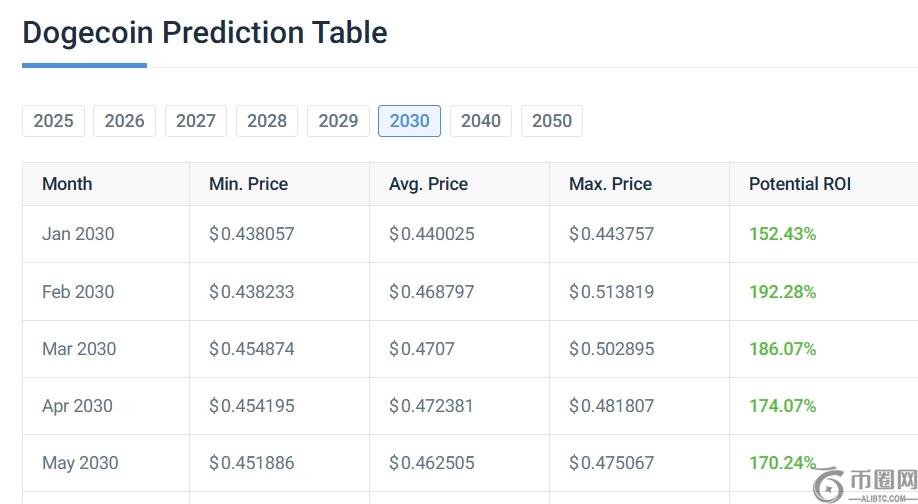Click the active 2030 tab
The width and height of the screenshot is (918, 504).
click(x=409, y=121)
